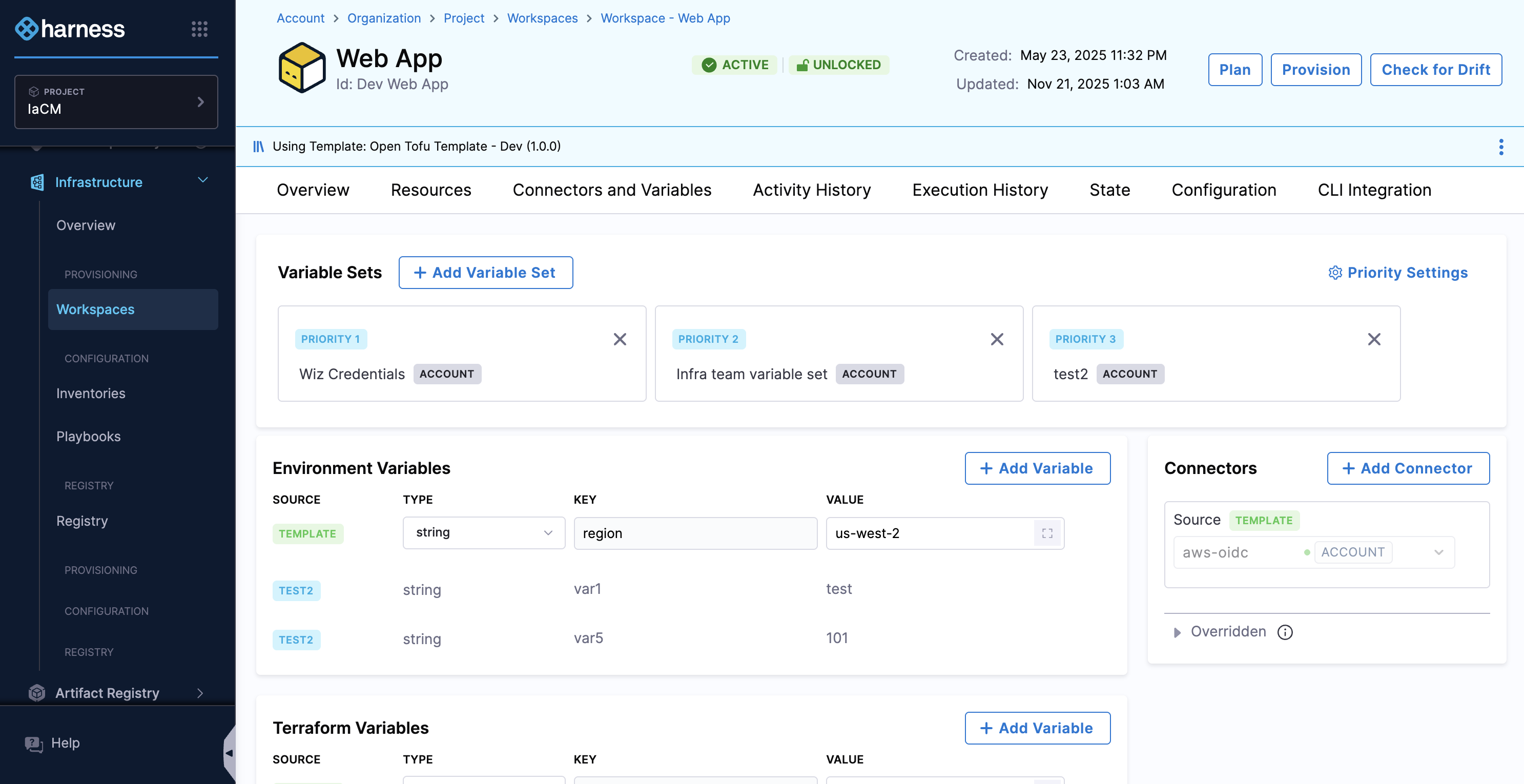The image size is (1524, 784).
Task: Click the Web App workspace cube icon
Action: point(302,68)
